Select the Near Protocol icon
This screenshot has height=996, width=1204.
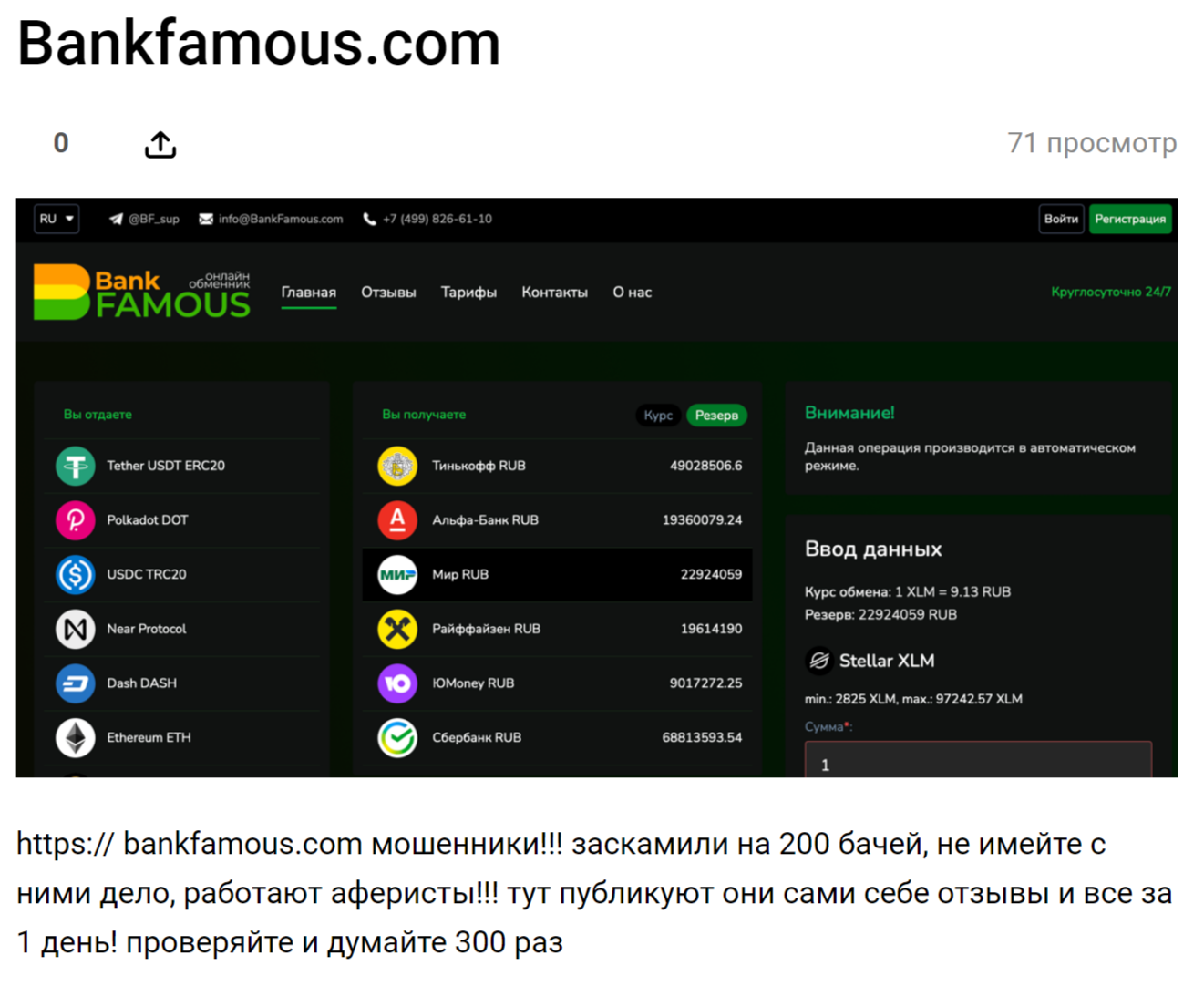(76, 629)
